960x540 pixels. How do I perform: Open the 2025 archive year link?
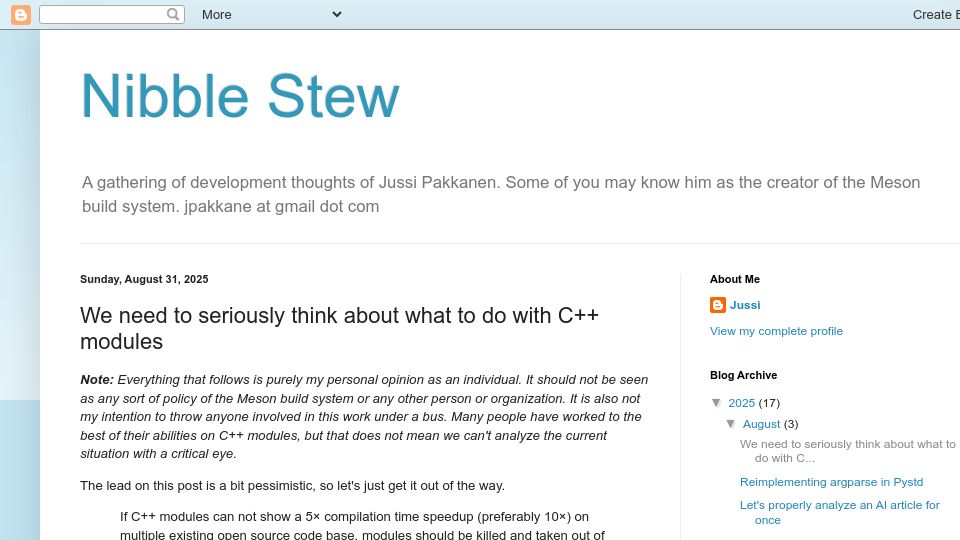coord(741,403)
